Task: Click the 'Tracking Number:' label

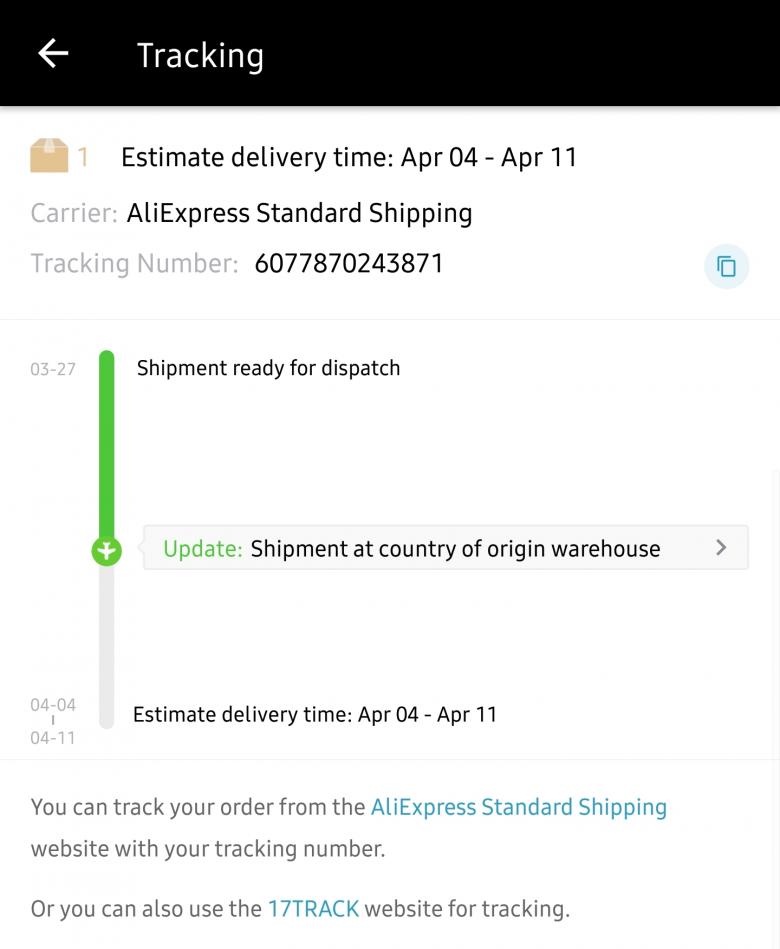Action: tap(134, 264)
